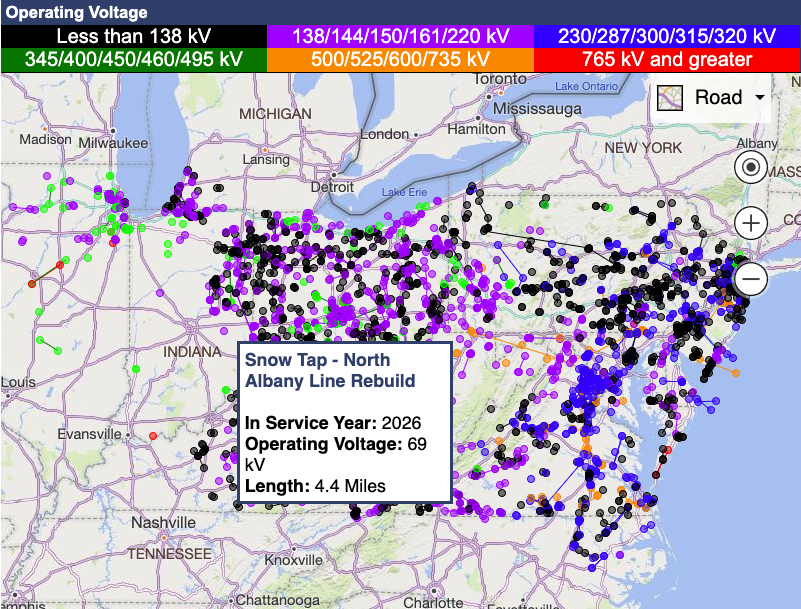The width and height of the screenshot is (801, 609).
Task: Click the Mississauga city label
Action: [x=537, y=109]
